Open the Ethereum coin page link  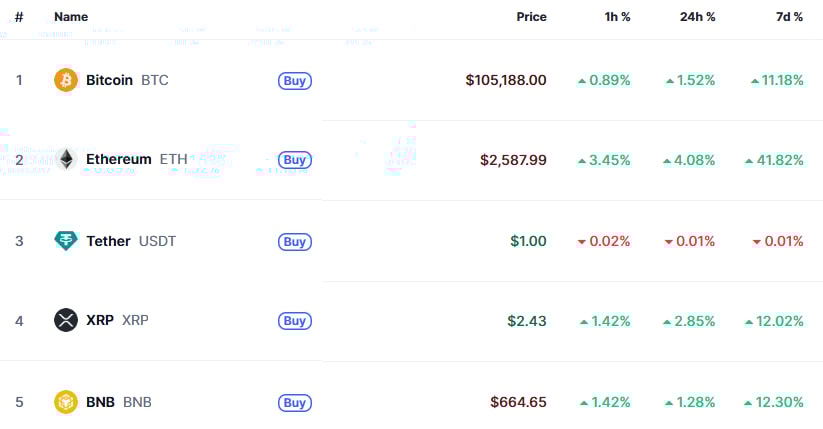[x=119, y=159]
